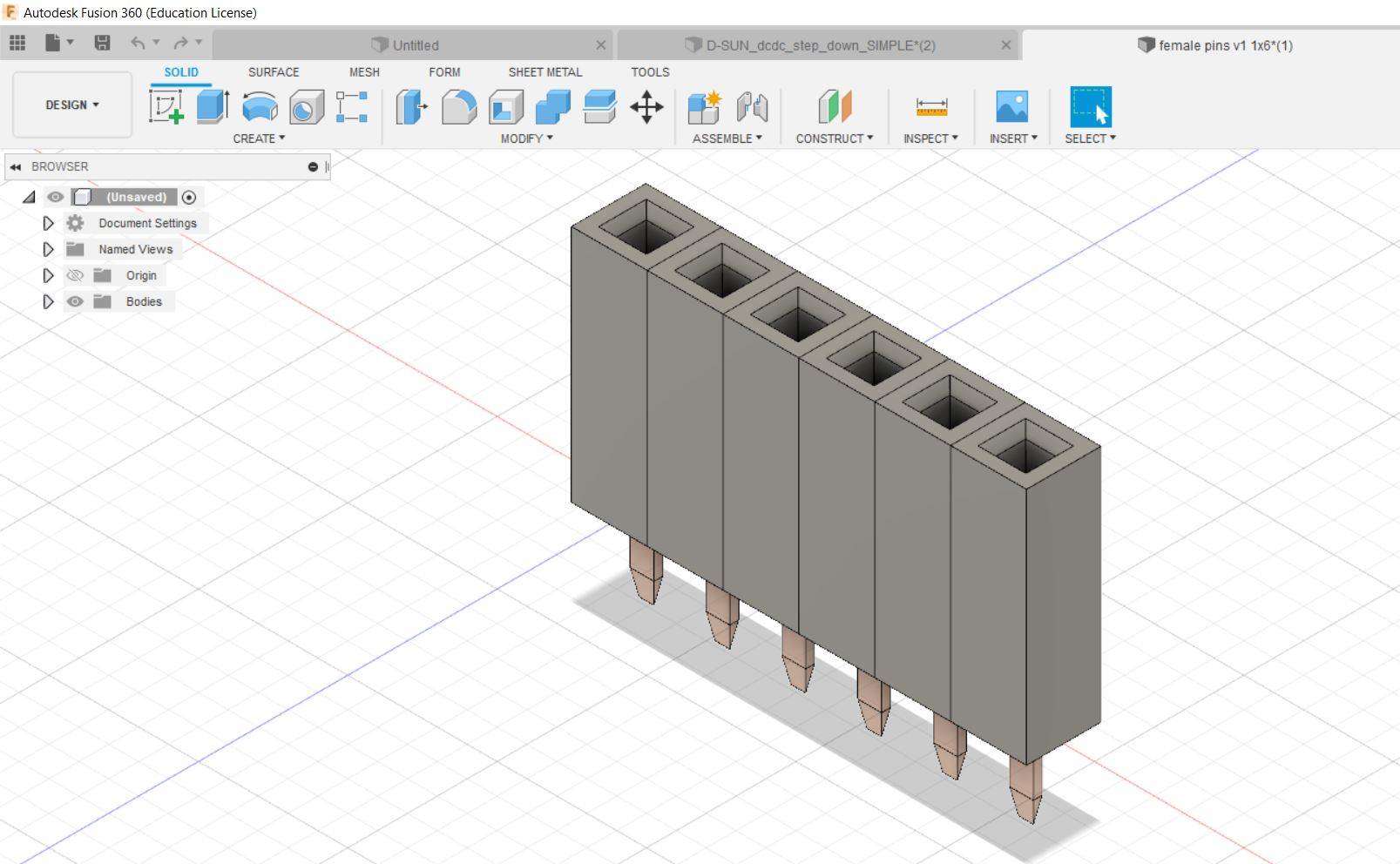Select the Fillet tool
This screenshot has width=1400, height=864.
click(x=459, y=107)
